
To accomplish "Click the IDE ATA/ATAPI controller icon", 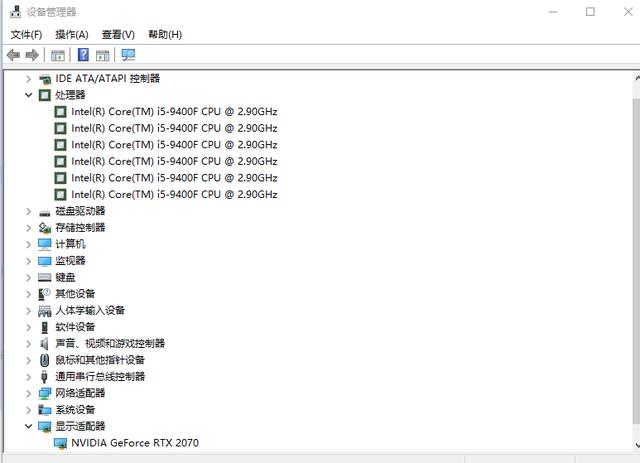I will 45,79.
